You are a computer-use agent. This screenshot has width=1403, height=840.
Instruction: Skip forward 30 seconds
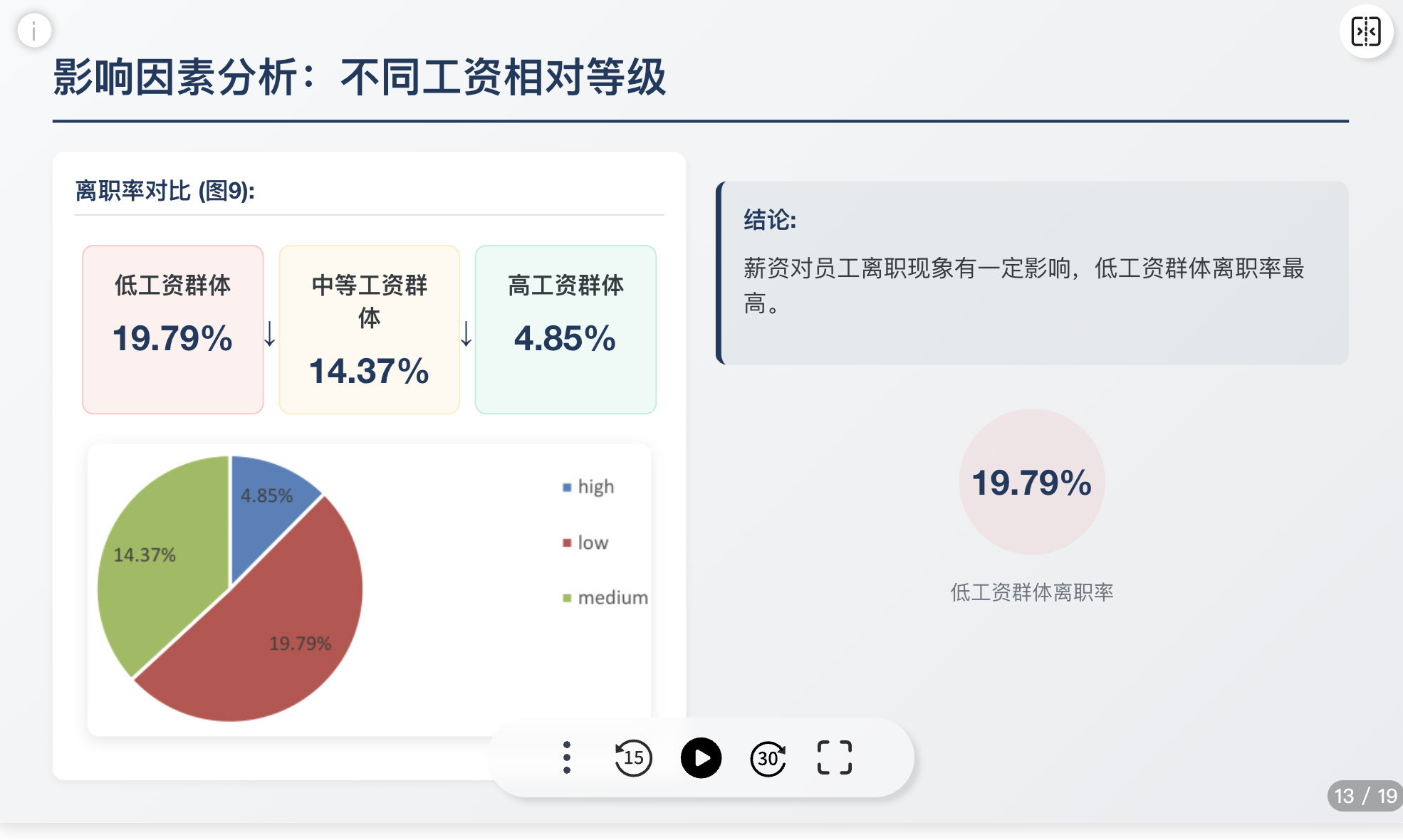tap(768, 757)
